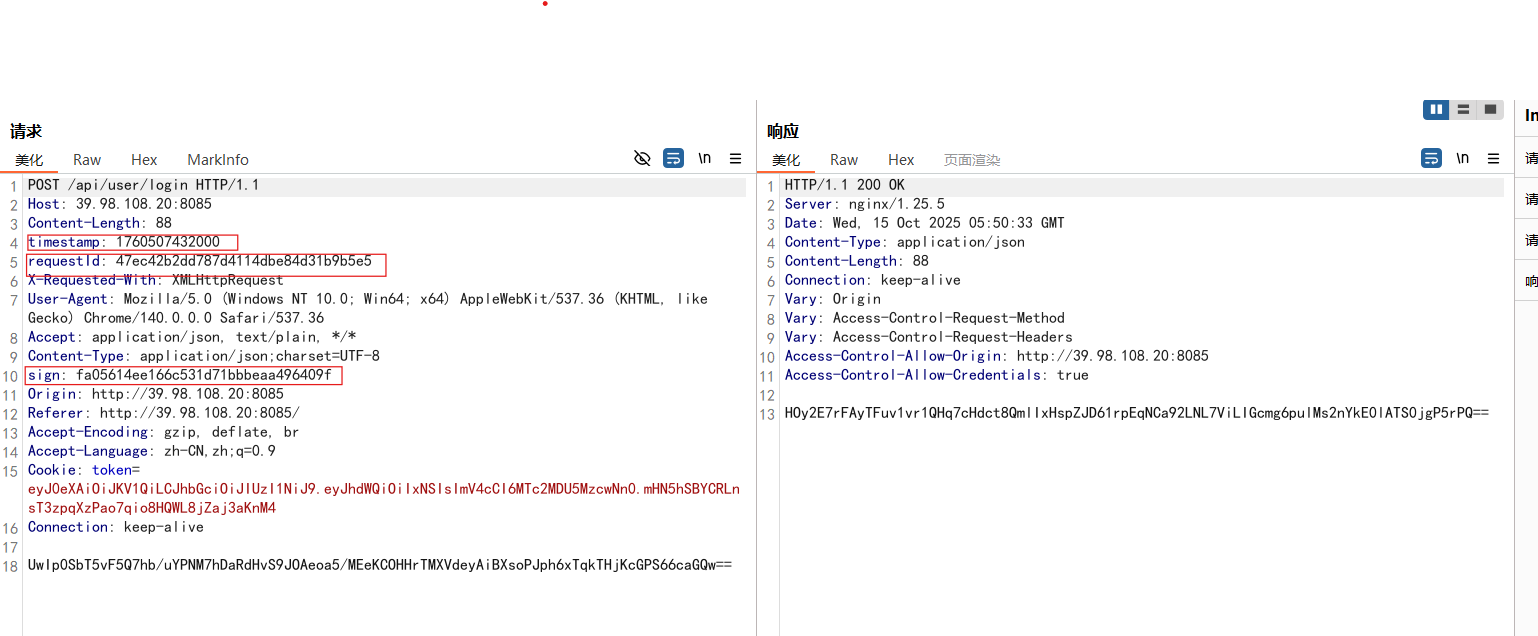The image size is (1538, 636).
Task: Select the MarkInfo tab in the request panel
Action: point(217,160)
